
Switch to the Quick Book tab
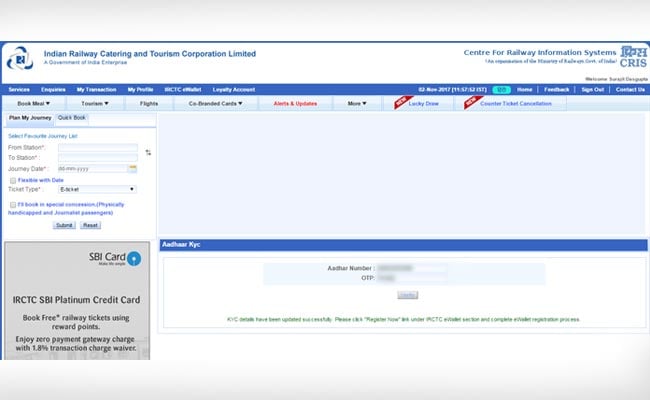pyautogui.click(x=72, y=118)
